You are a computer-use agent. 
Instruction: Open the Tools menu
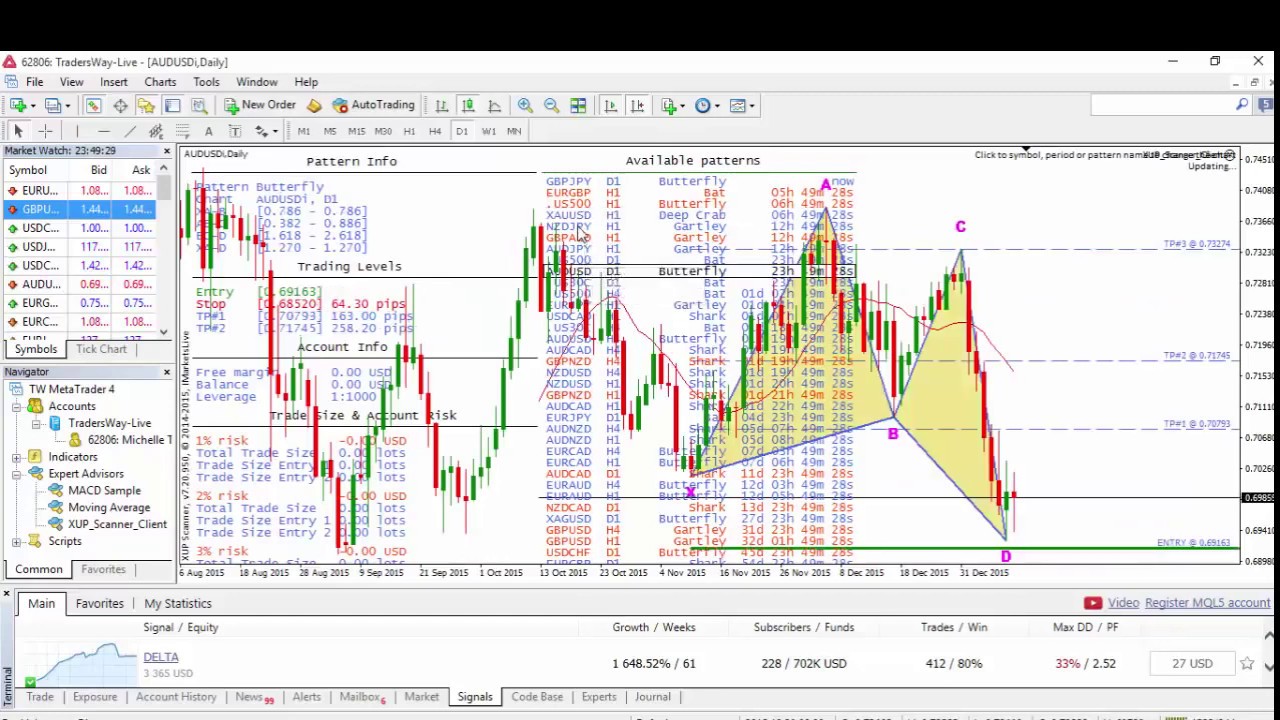[x=206, y=82]
